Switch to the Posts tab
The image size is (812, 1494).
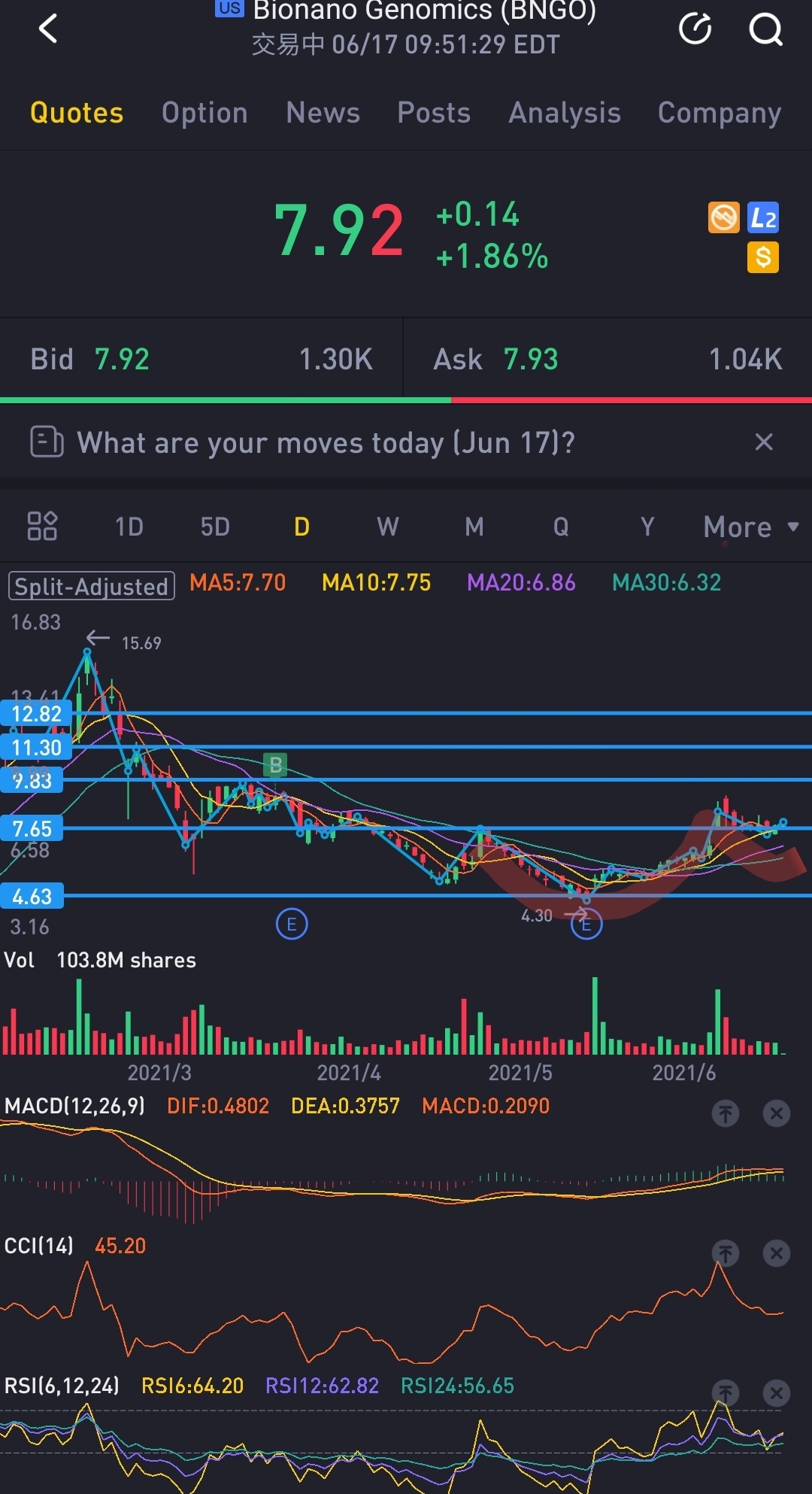click(434, 113)
